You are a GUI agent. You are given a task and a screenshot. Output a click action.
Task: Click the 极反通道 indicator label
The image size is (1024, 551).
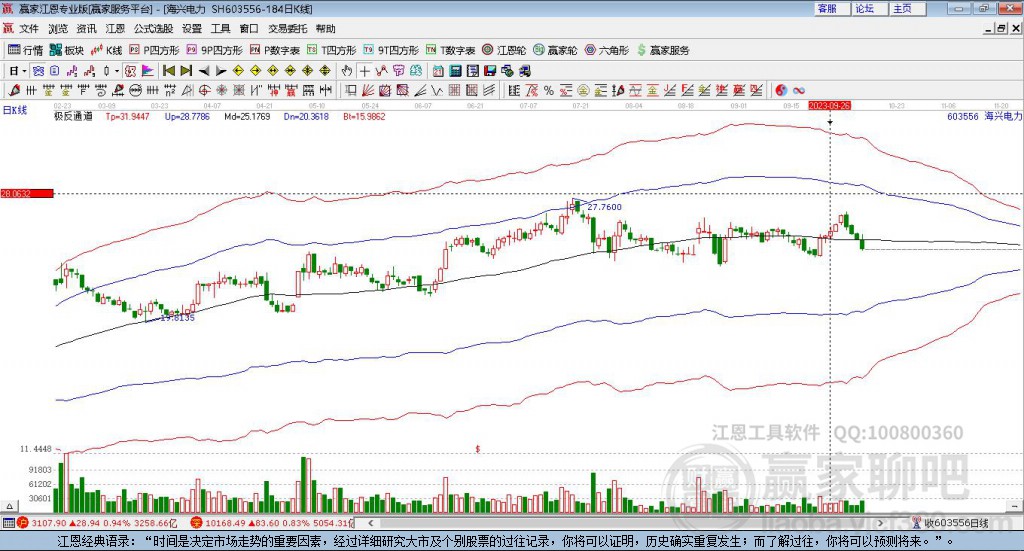(73, 116)
